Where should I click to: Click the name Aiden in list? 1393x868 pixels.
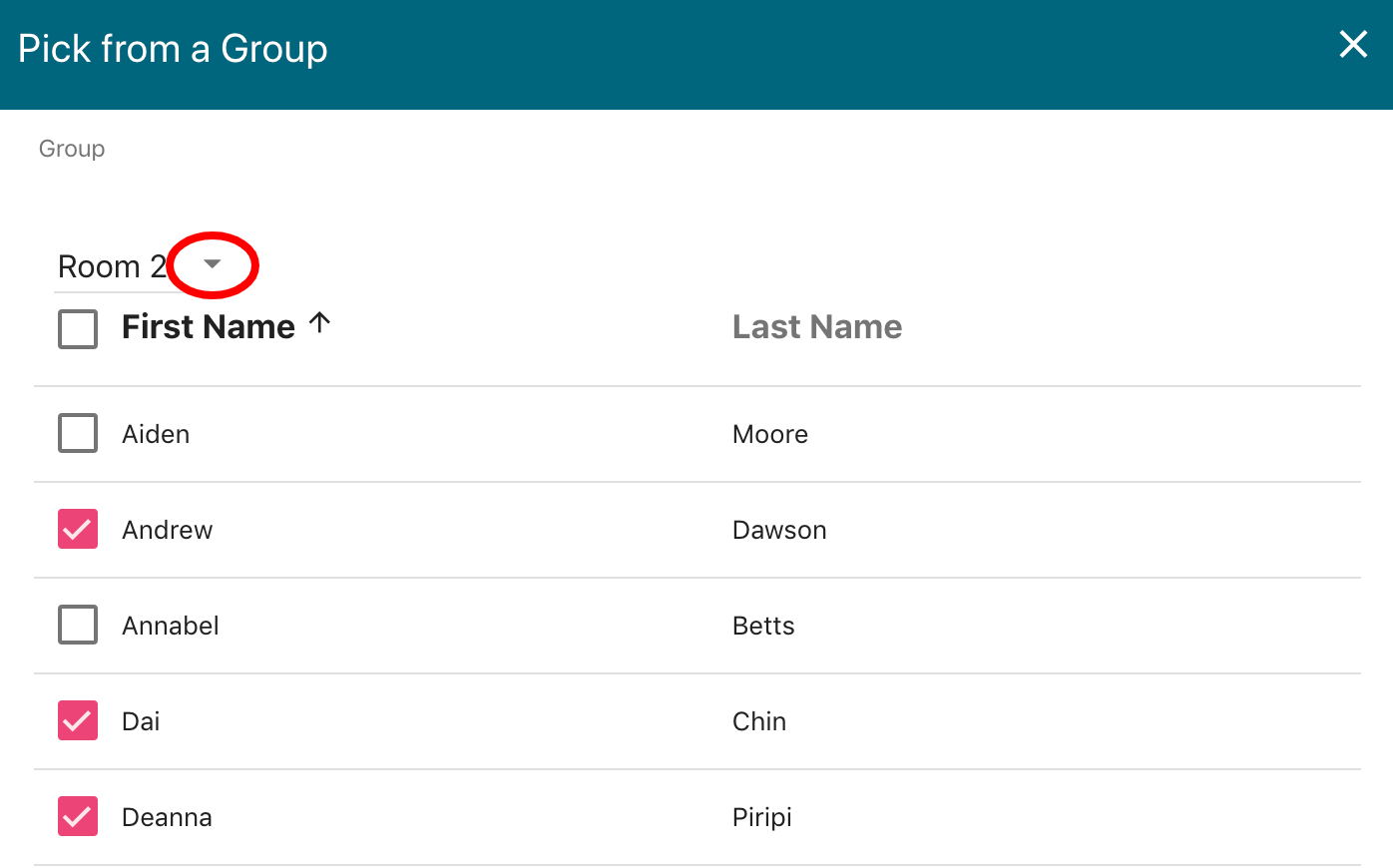point(156,434)
